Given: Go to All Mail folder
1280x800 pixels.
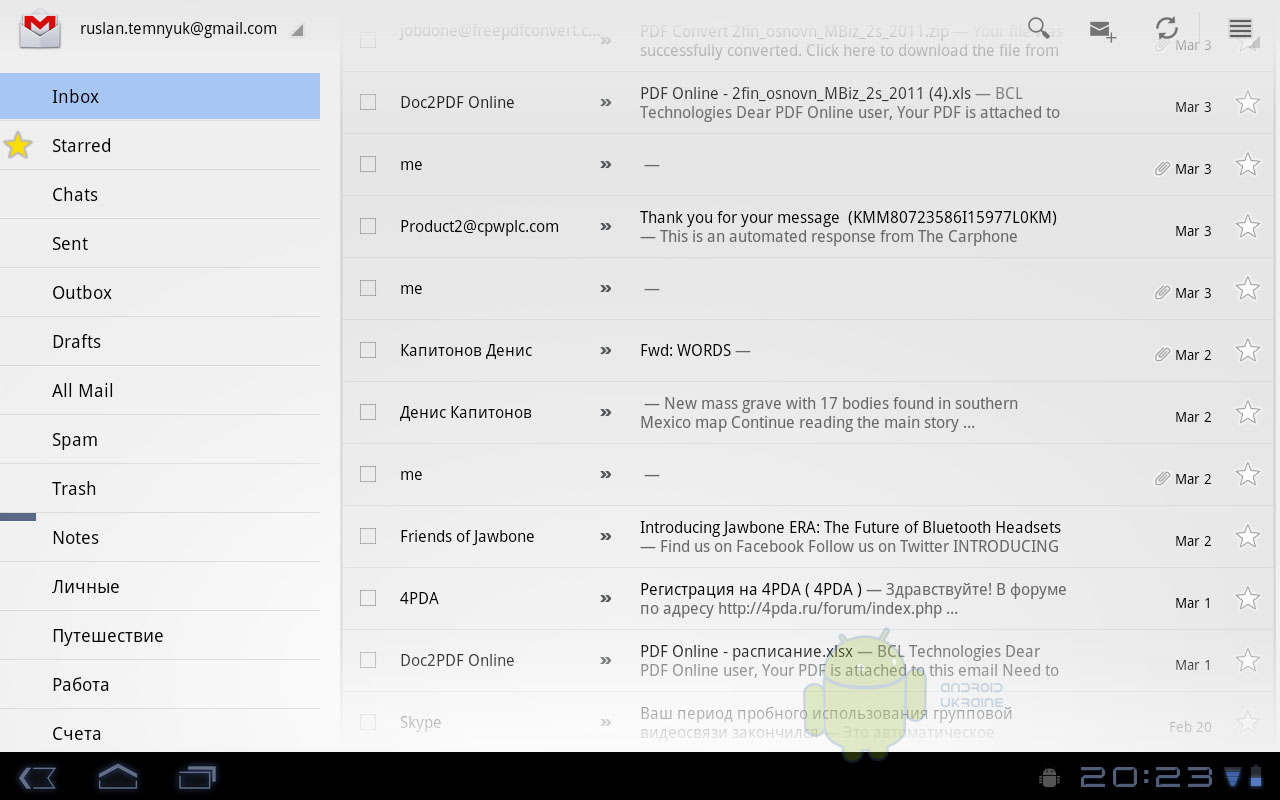Looking at the screenshot, I should pos(160,390).
